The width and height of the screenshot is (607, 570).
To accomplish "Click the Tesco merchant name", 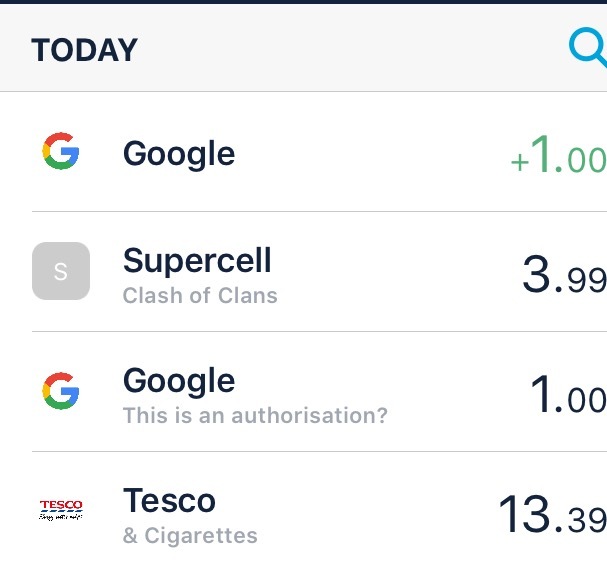I will tap(169, 500).
